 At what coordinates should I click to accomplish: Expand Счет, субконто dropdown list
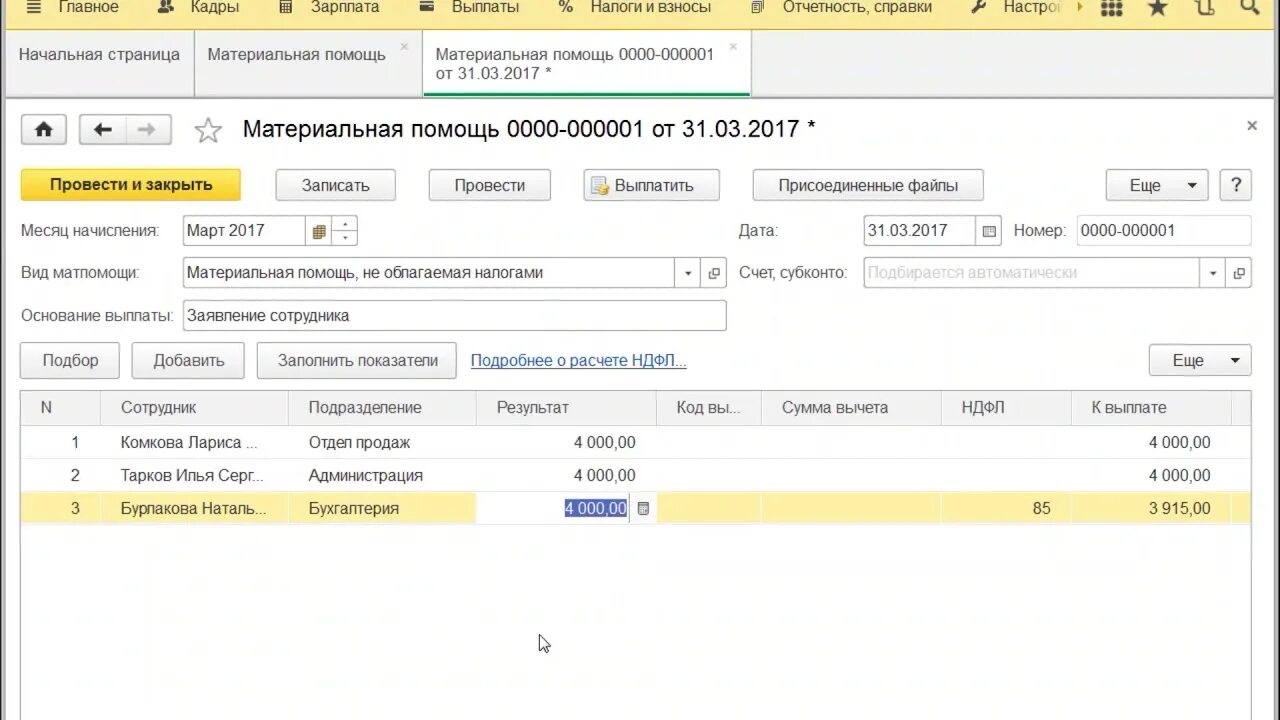(x=1213, y=273)
